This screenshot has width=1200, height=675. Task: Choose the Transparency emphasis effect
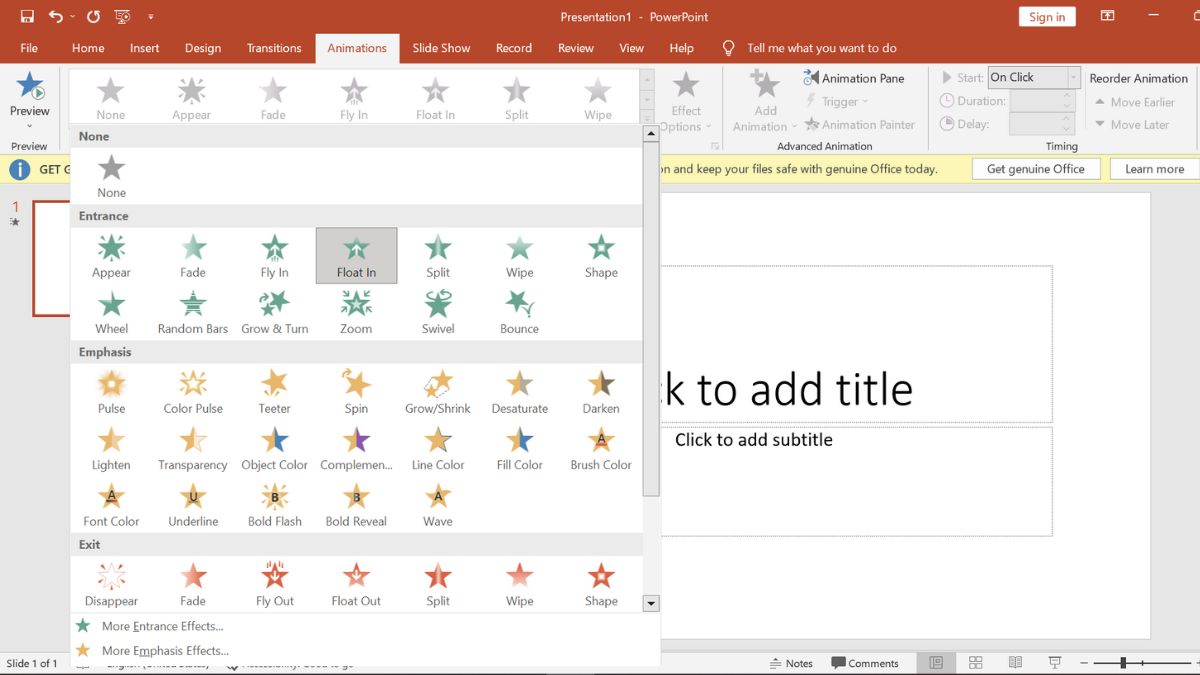(x=193, y=448)
